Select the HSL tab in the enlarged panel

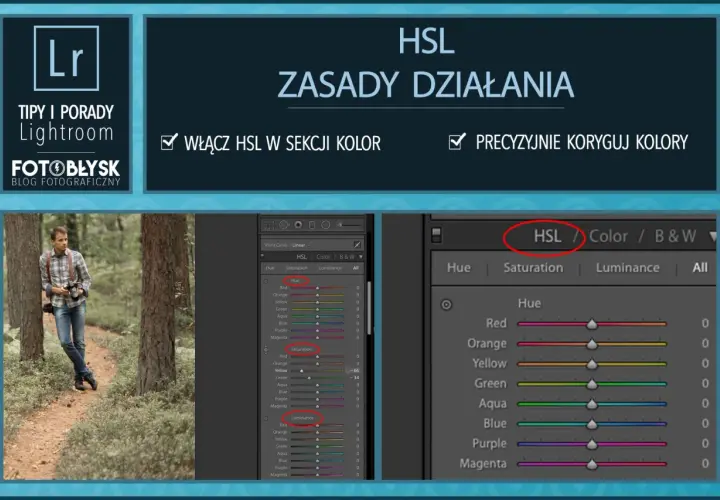547,236
